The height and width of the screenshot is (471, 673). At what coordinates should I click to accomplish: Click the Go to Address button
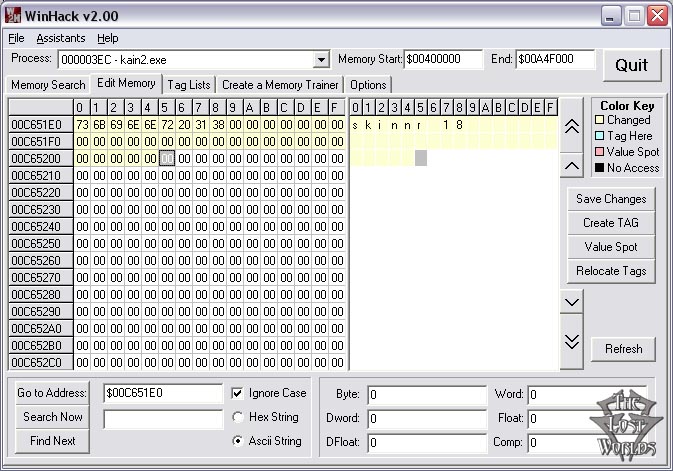(52, 393)
